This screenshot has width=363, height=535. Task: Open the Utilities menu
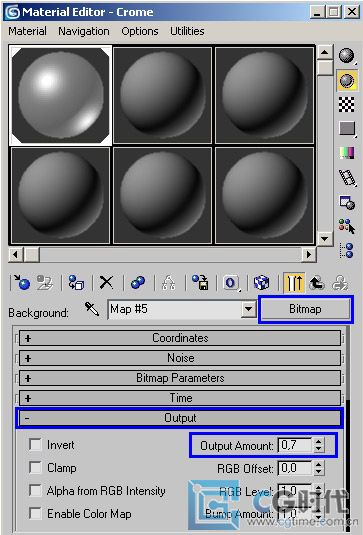tap(187, 31)
